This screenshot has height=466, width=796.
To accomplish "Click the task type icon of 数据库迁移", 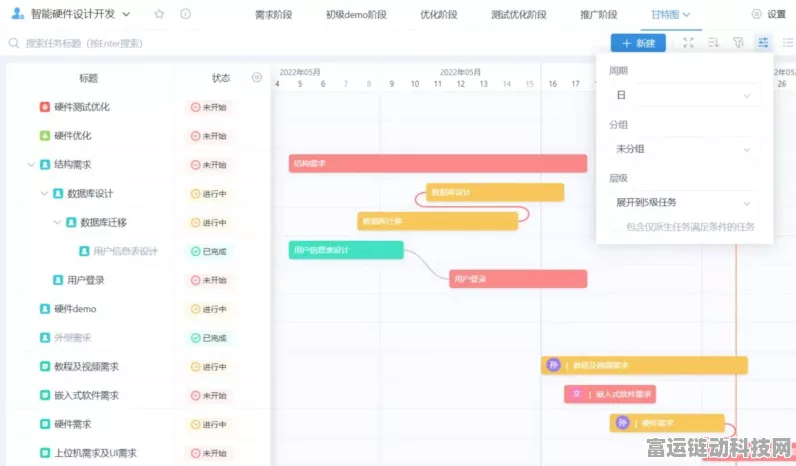I will [x=71, y=222].
